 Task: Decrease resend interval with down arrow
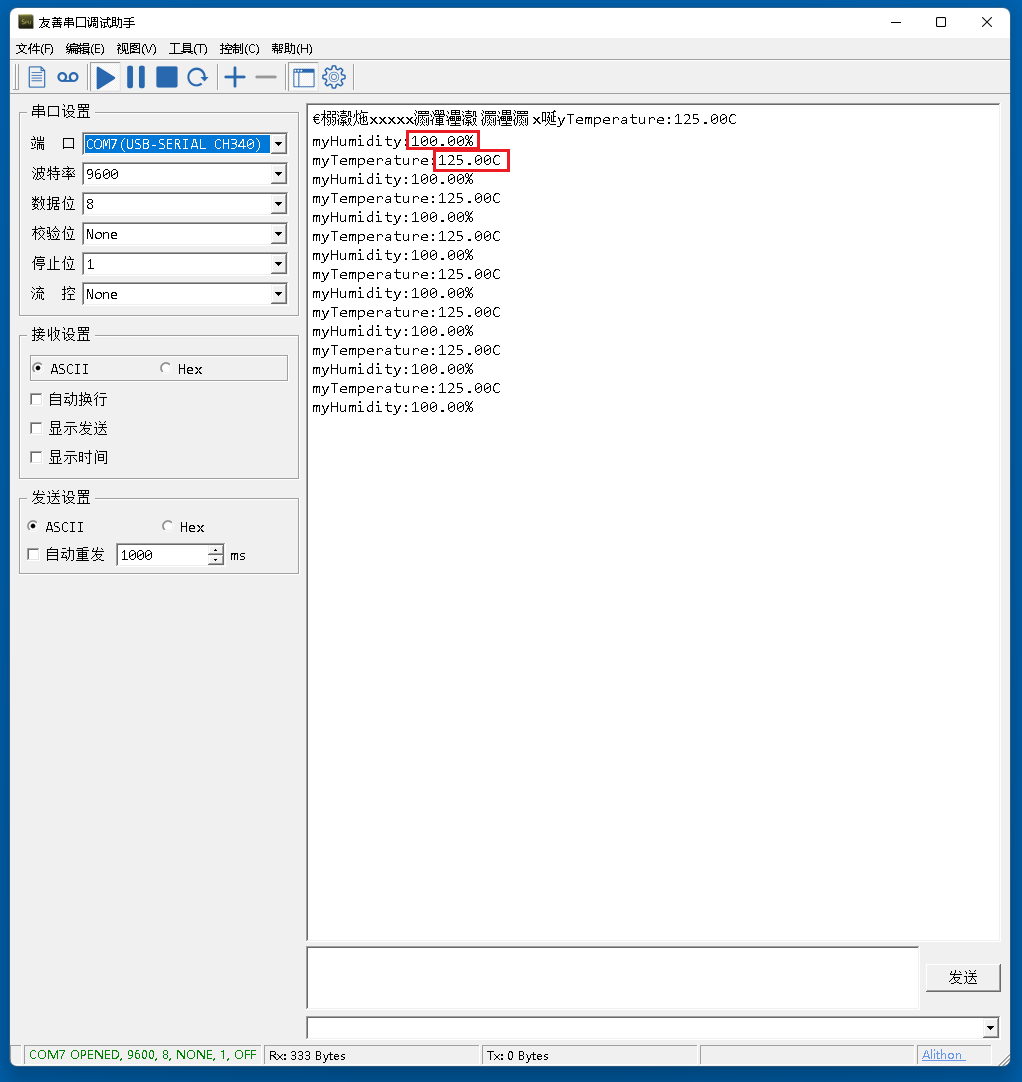pos(216,560)
